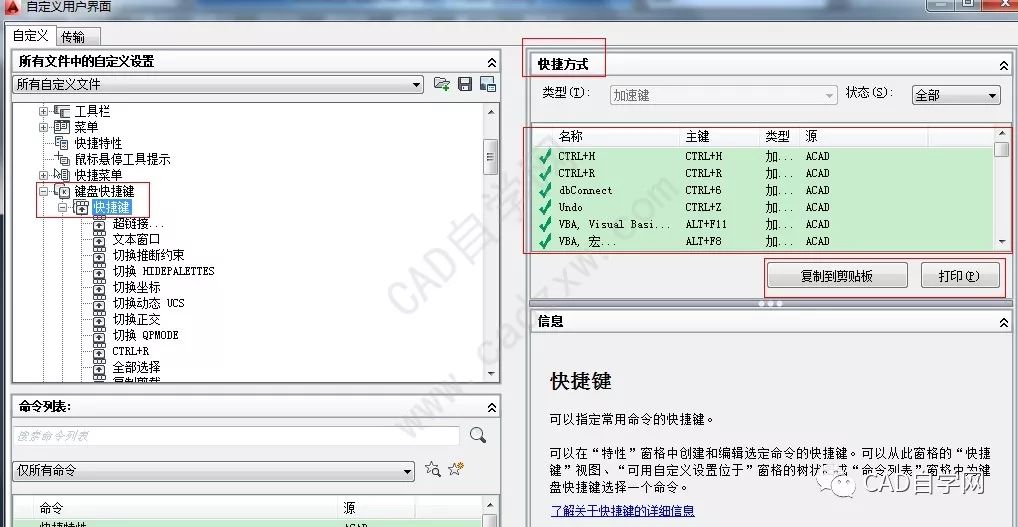Select the 全部选择 tree item
This screenshot has width=1018, height=527.
(136, 367)
